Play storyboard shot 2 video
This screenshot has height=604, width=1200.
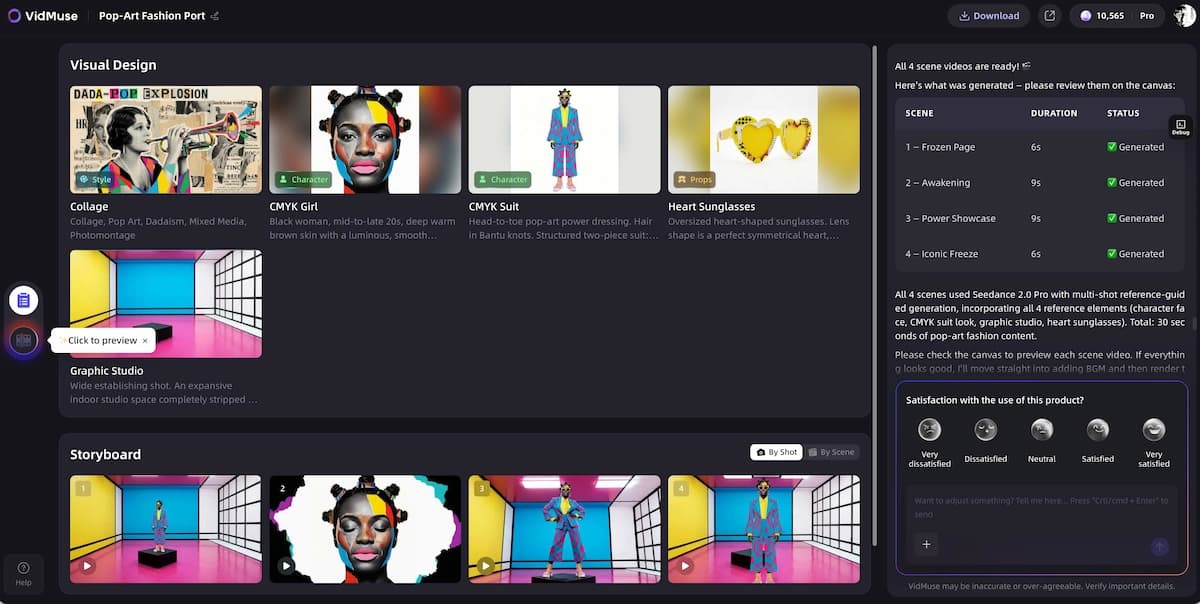286,565
